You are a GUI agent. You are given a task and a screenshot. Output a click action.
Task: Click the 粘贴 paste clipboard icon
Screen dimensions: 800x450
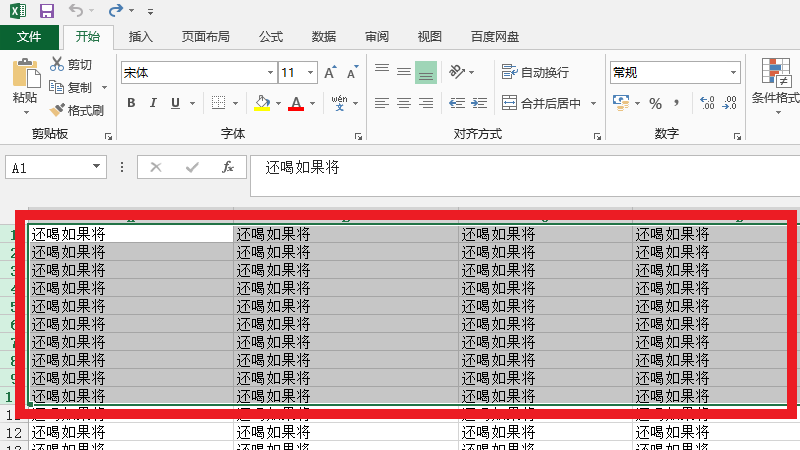(x=26, y=74)
